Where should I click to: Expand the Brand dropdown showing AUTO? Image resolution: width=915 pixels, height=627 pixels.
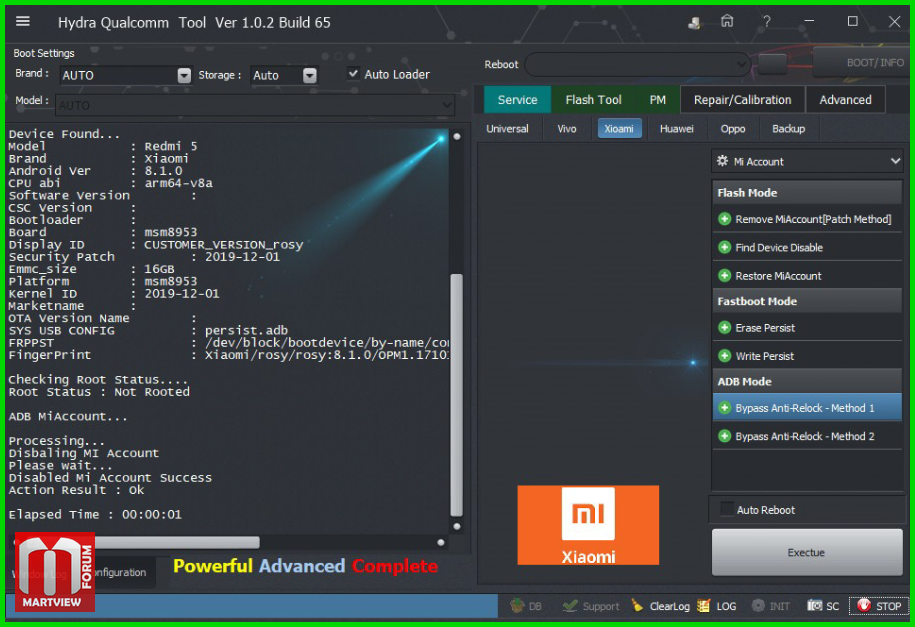point(184,75)
